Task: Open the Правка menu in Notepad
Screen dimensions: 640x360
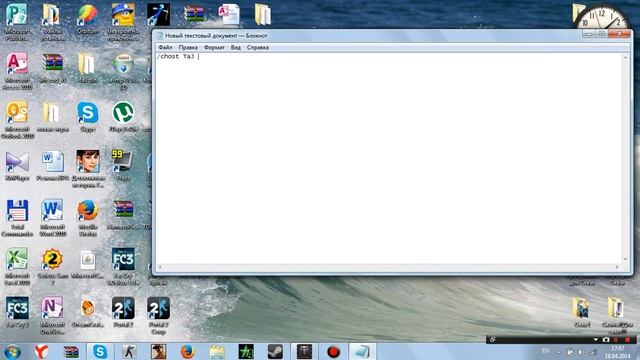Action: click(x=188, y=47)
